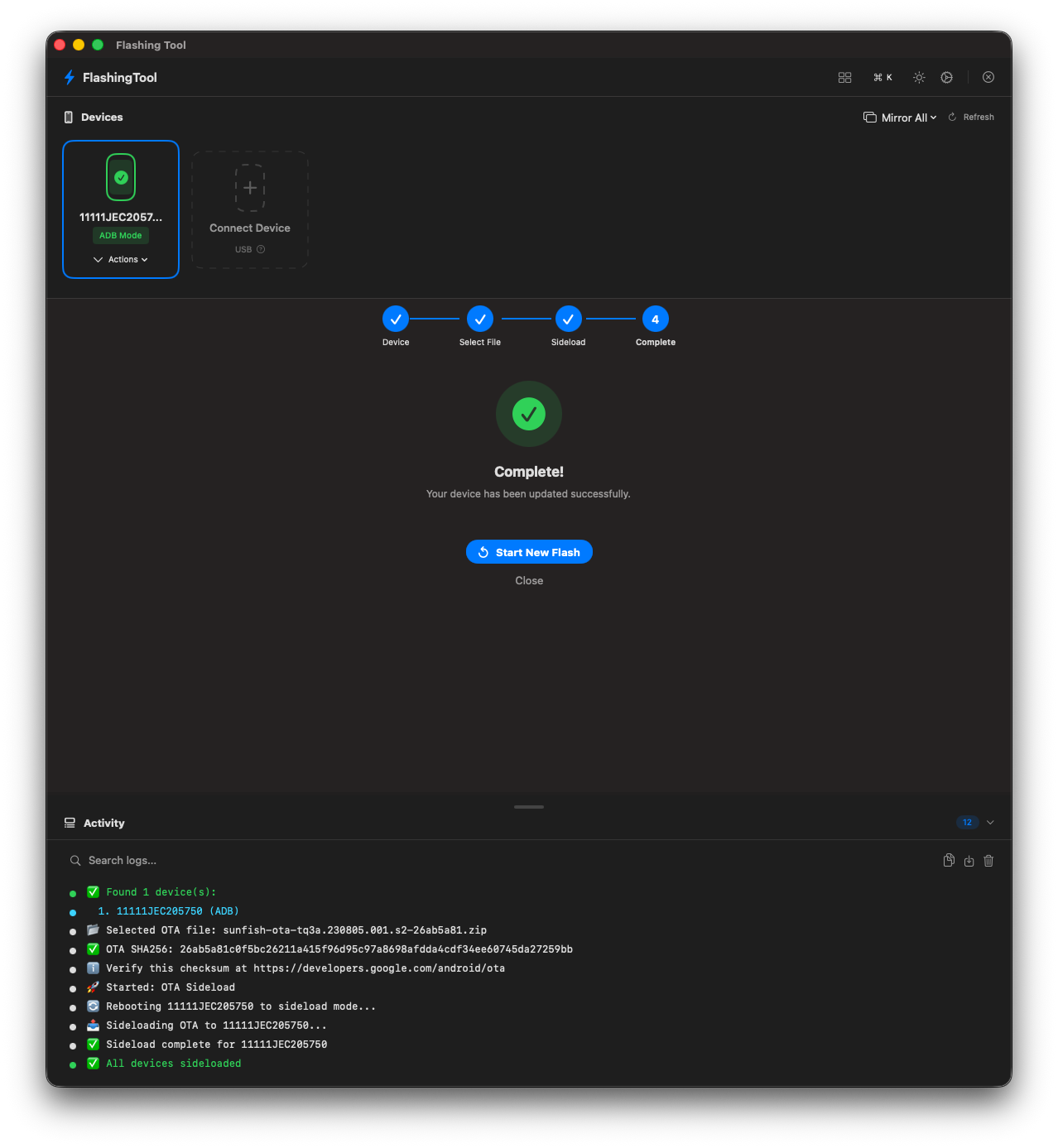
Task: Click the Activity panel resize handle
Action: 529,807
